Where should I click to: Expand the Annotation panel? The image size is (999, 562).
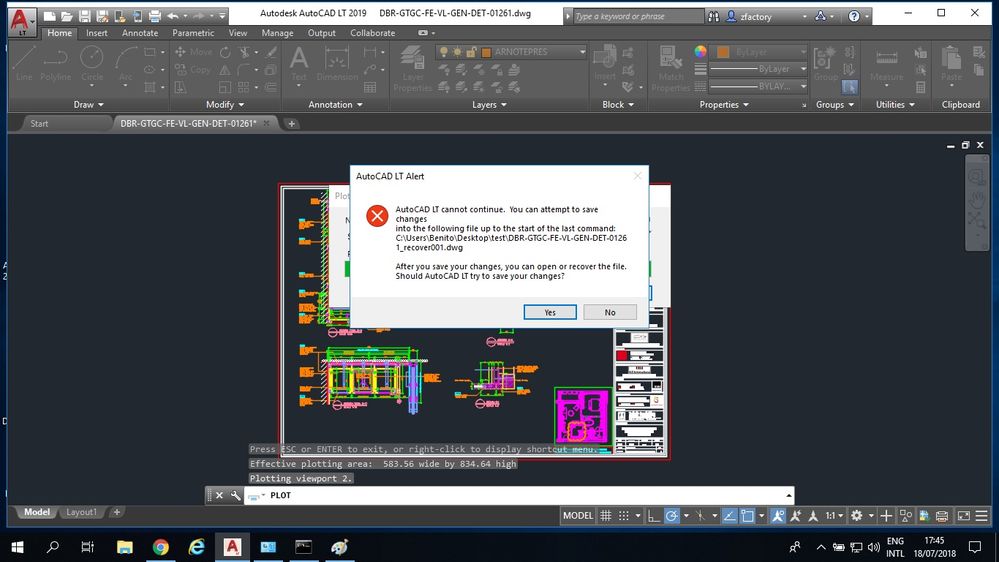click(335, 104)
